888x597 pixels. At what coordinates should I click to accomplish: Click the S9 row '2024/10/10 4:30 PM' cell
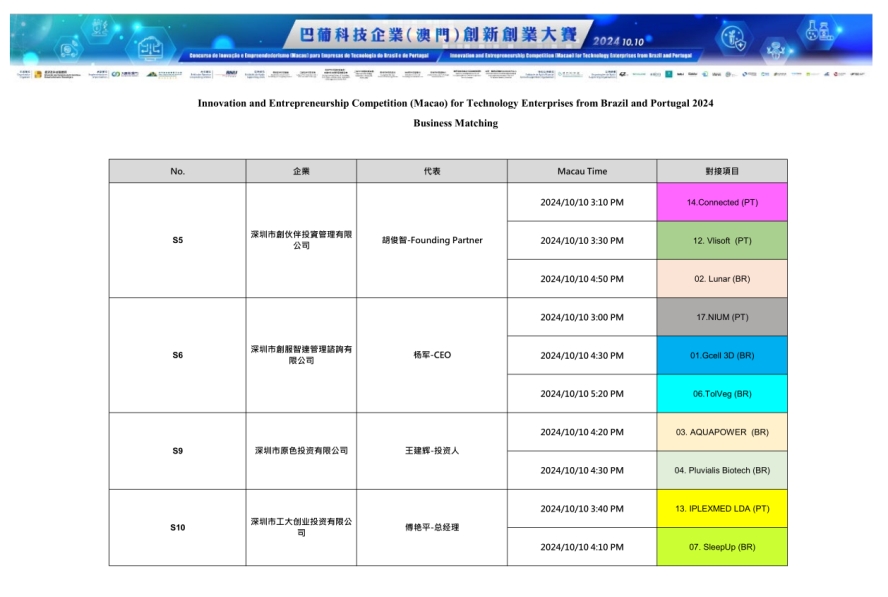[582, 470]
